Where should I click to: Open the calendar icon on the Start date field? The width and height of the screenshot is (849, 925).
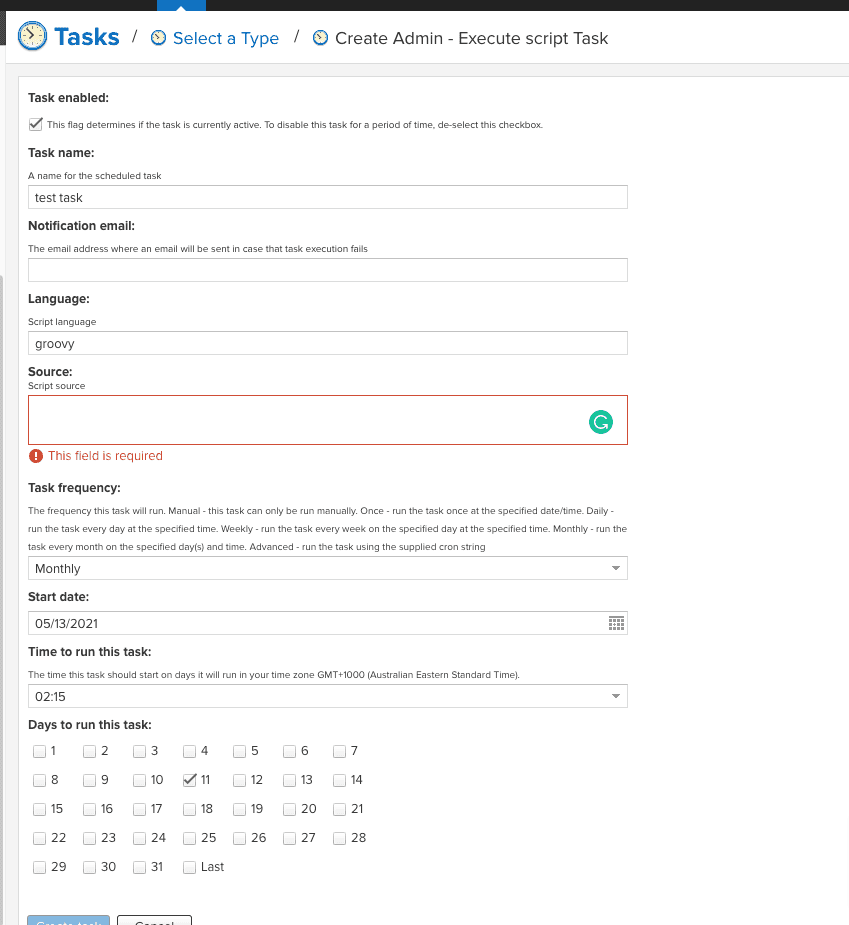(x=617, y=622)
